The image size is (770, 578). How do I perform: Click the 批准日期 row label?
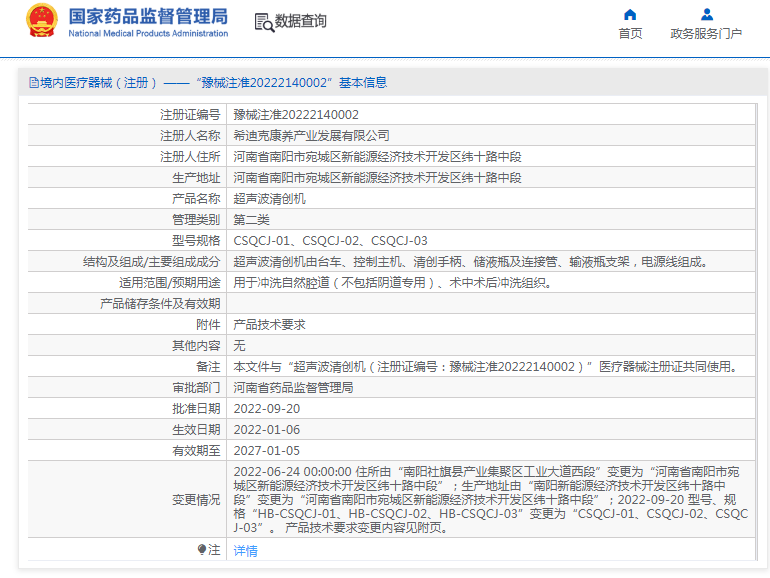196,409
